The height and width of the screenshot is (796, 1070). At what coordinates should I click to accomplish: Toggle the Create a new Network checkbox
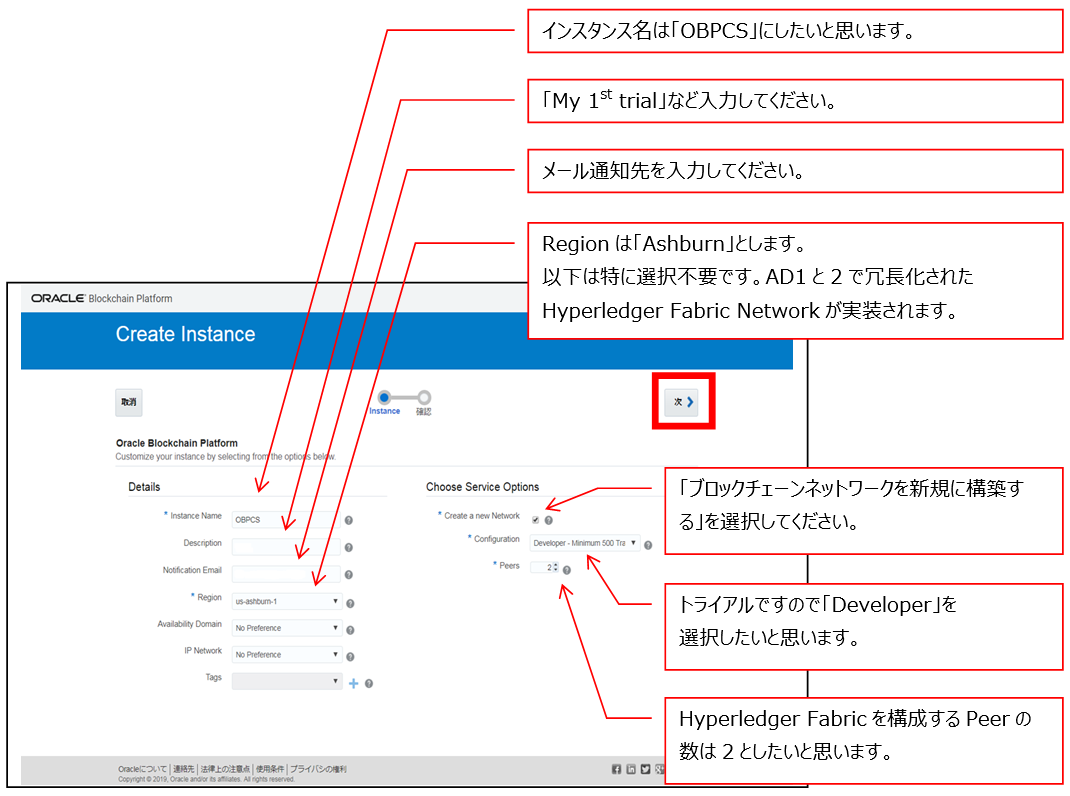pyautogui.click(x=535, y=520)
